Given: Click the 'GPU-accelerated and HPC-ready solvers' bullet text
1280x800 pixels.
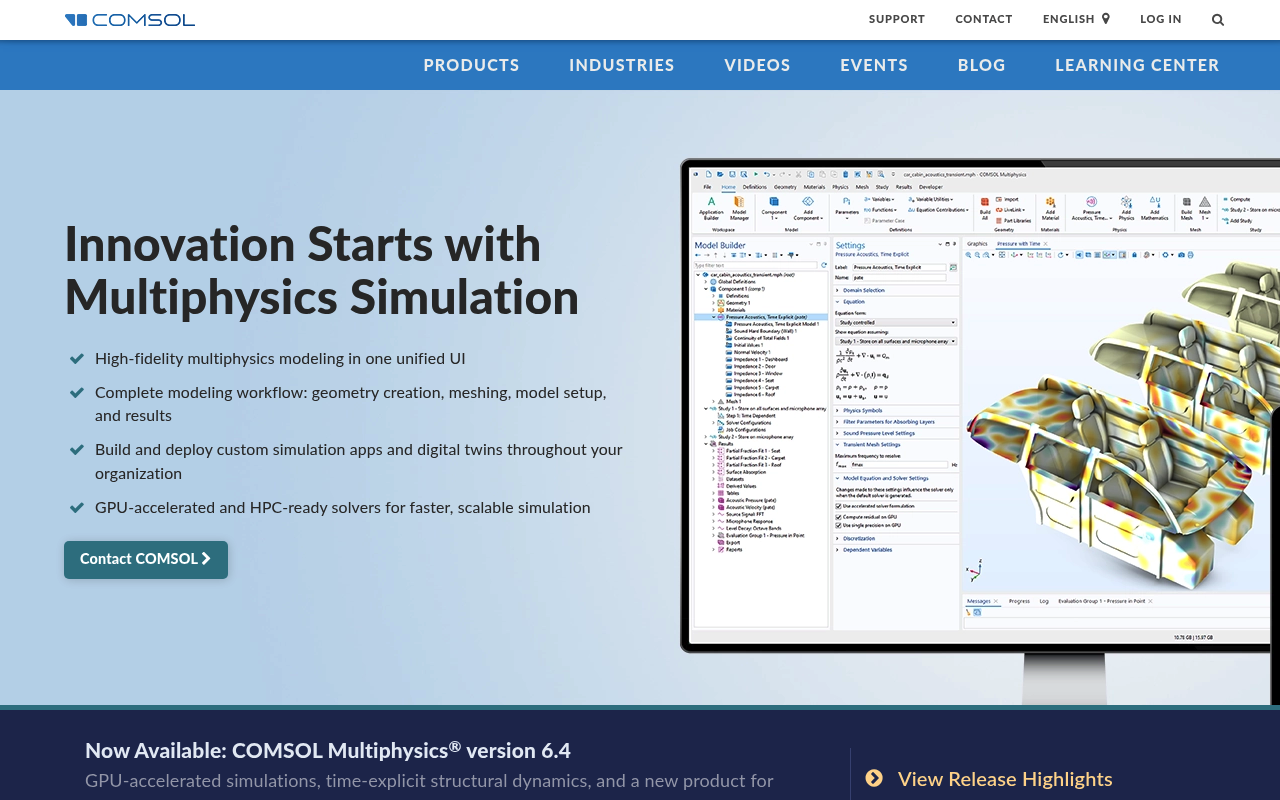Looking at the screenshot, I should 343,507.
